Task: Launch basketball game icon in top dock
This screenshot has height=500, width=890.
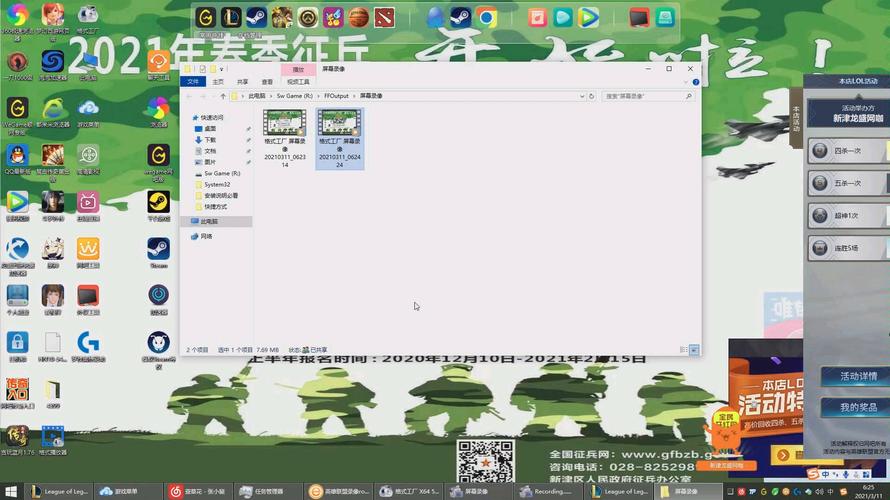Action: click(359, 18)
